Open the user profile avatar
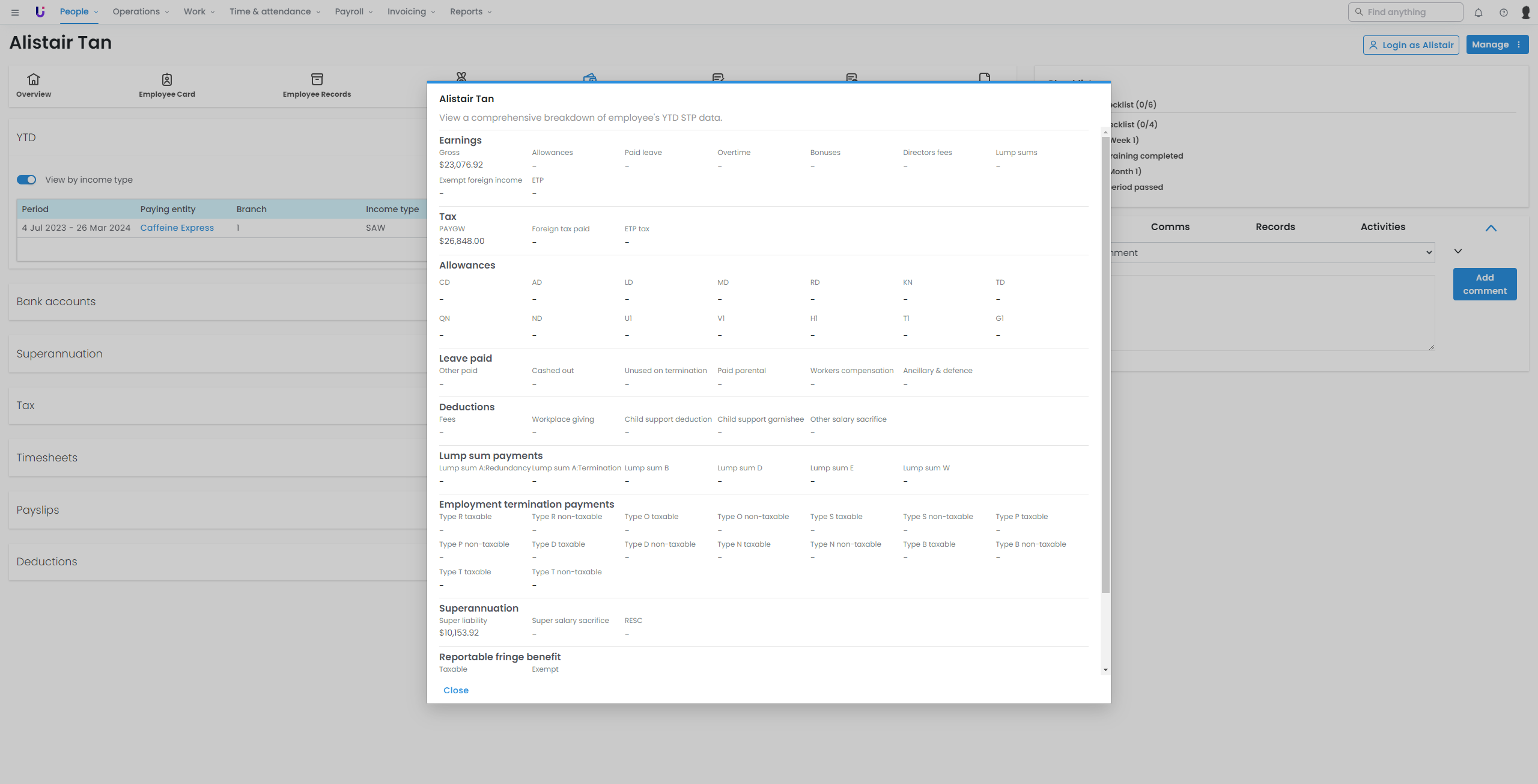 pyautogui.click(x=1525, y=12)
